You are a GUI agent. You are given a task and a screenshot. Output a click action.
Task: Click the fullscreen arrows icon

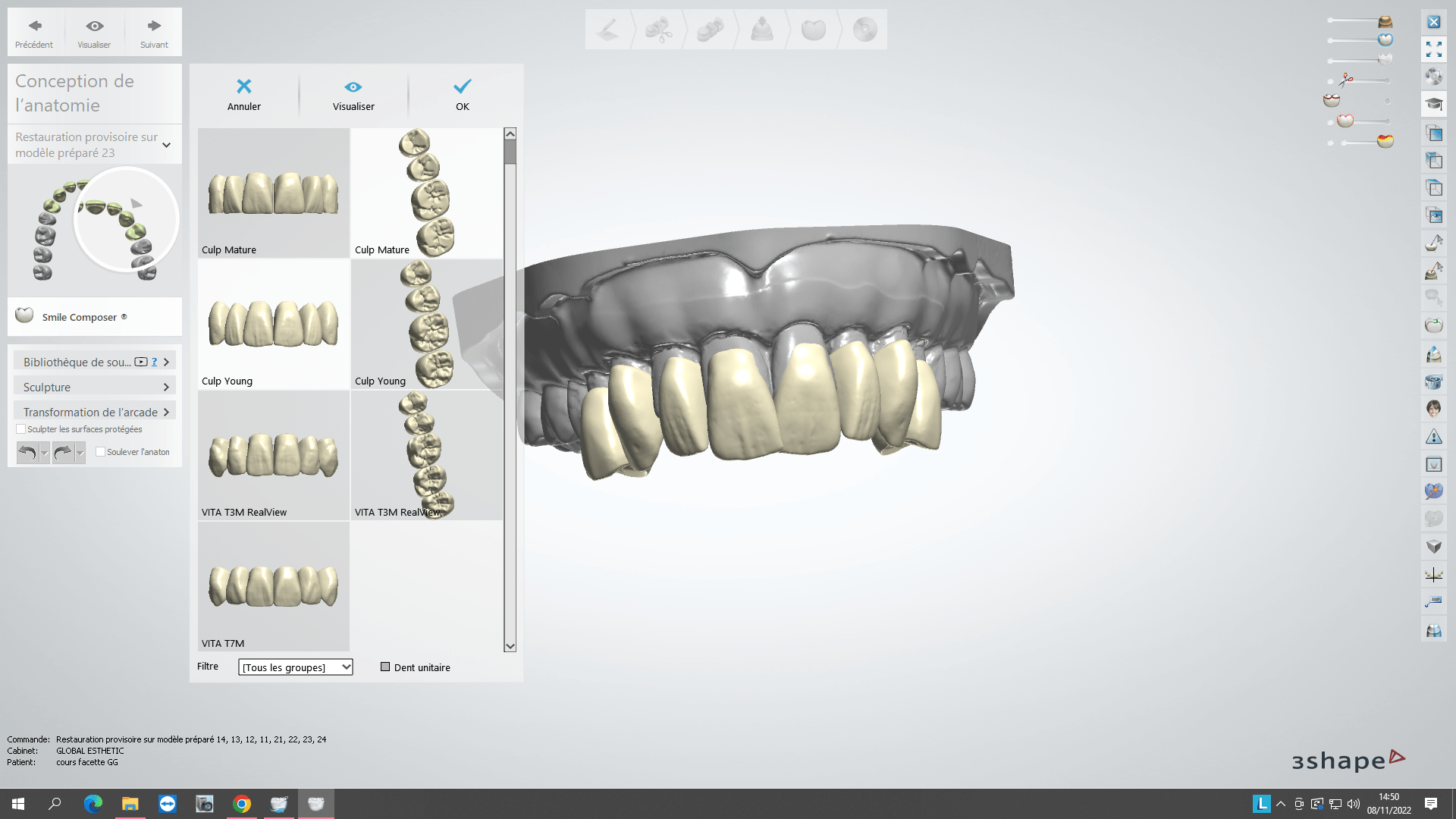click(x=1433, y=49)
